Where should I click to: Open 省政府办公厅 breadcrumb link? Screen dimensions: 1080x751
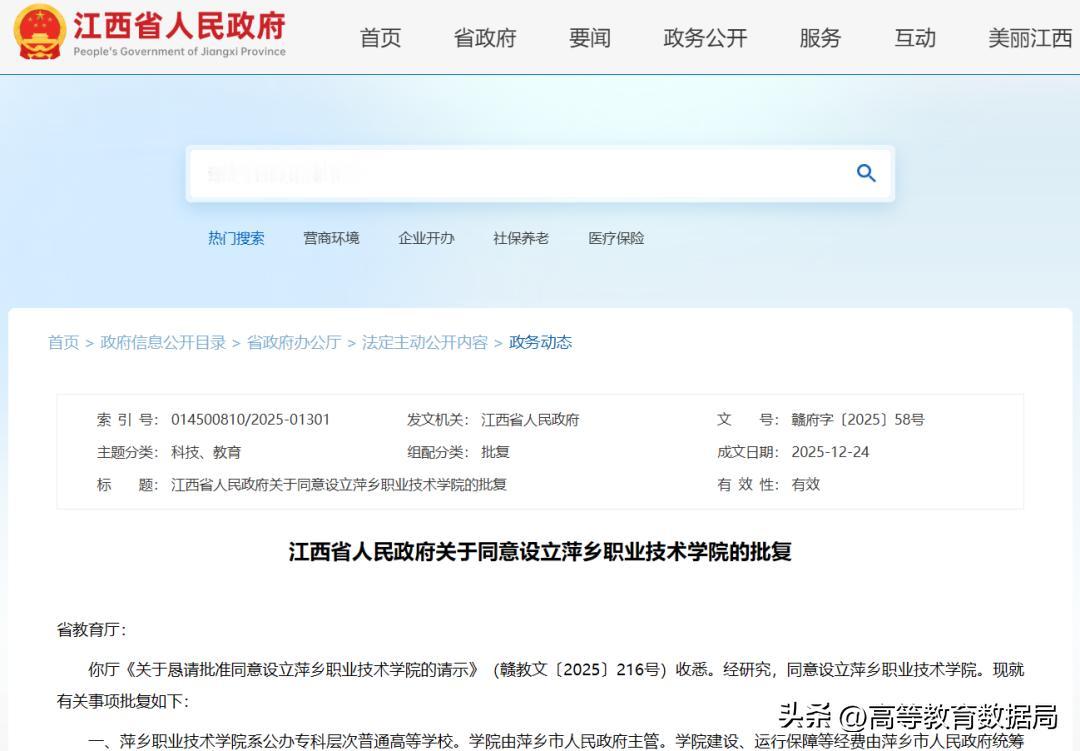(293, 342)
